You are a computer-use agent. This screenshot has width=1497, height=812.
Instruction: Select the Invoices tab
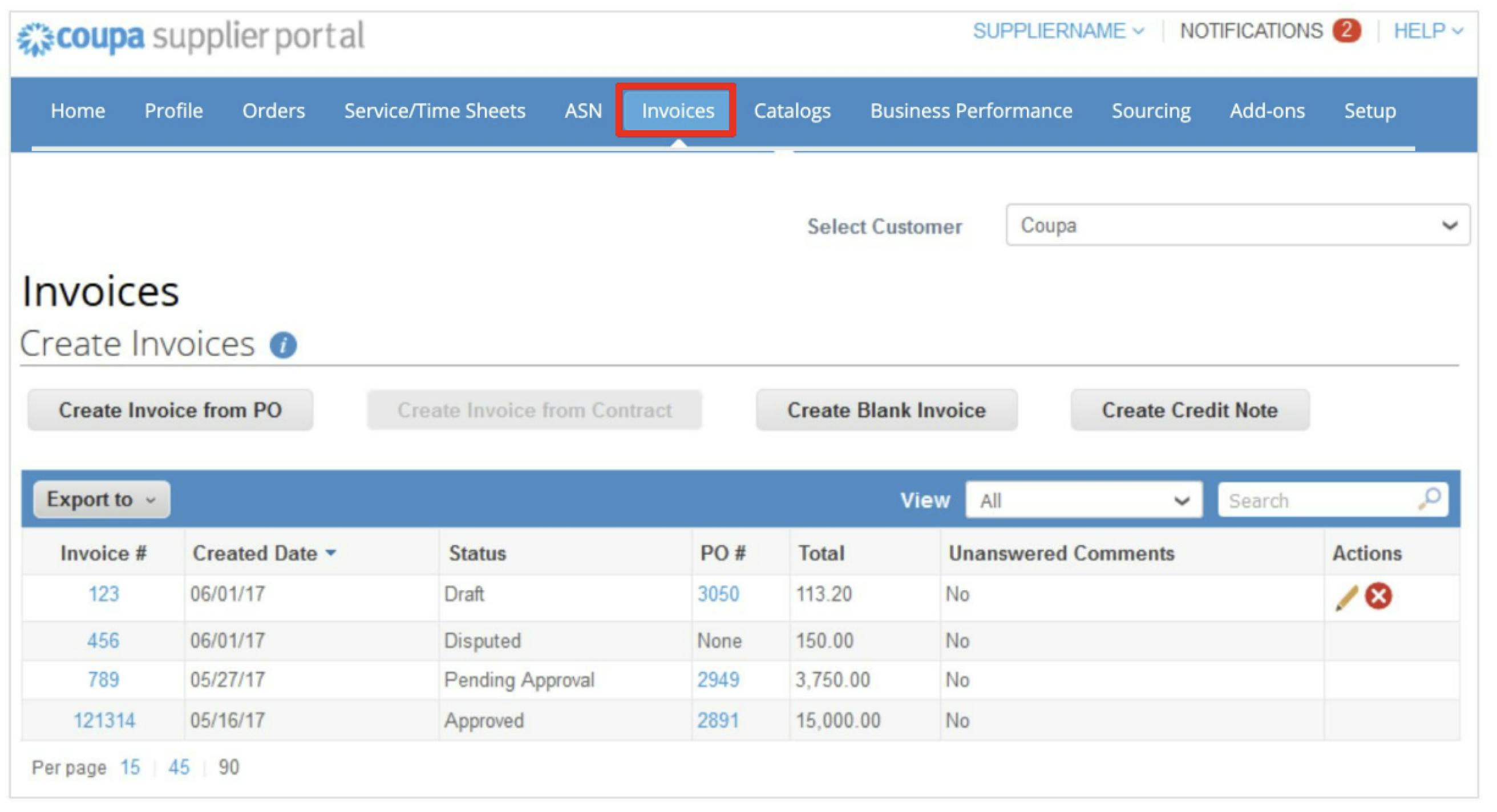click(678, 111)
